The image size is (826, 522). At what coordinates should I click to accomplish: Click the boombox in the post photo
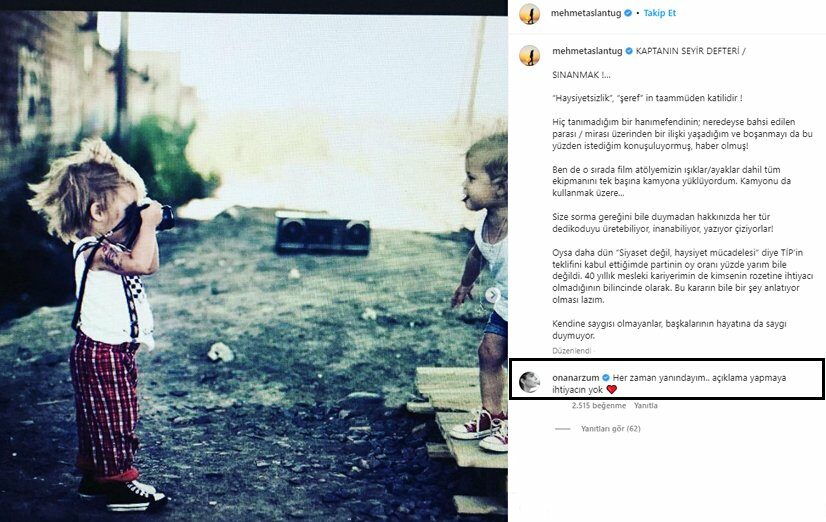click(x=322, y=232)
